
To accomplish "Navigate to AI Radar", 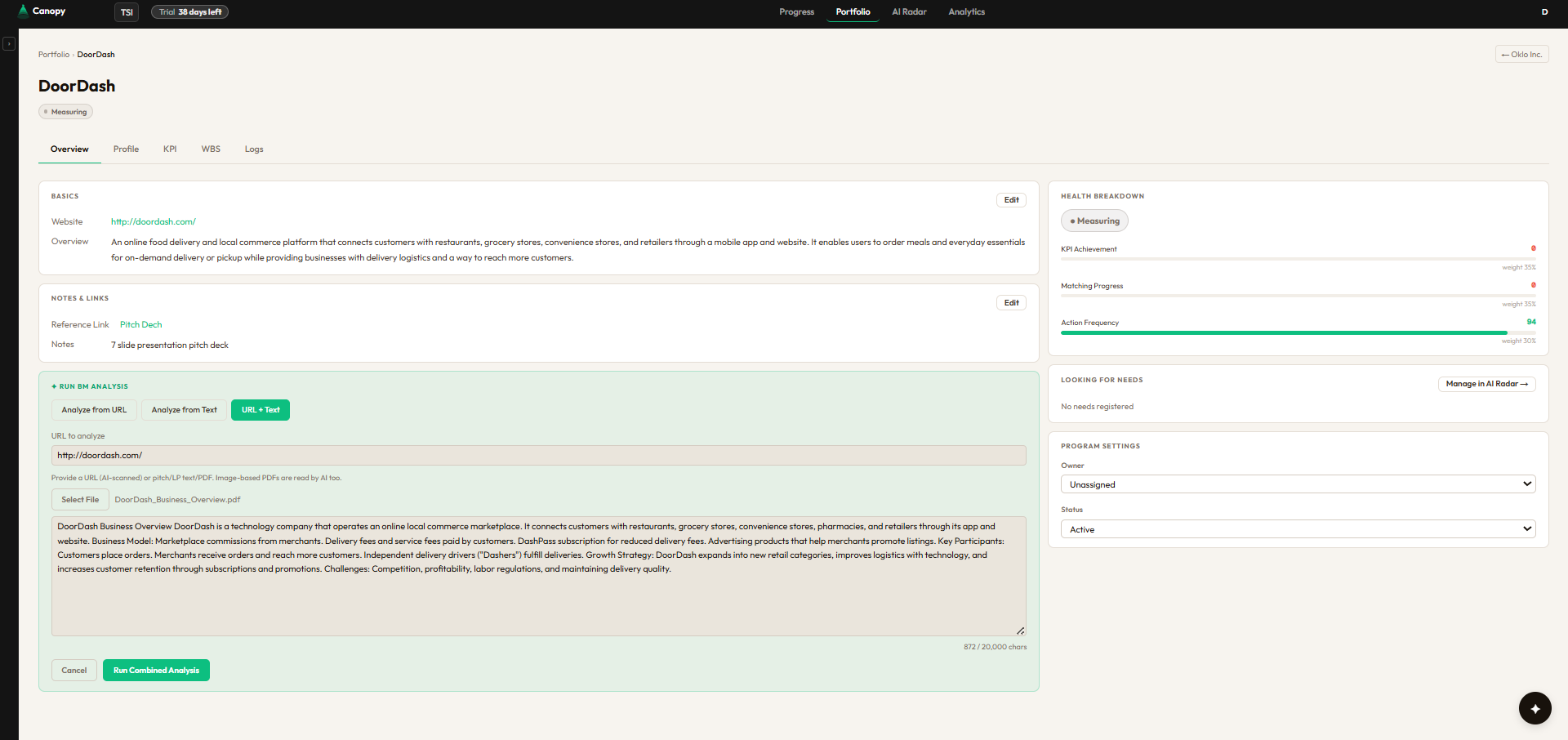I will (909, 12).
